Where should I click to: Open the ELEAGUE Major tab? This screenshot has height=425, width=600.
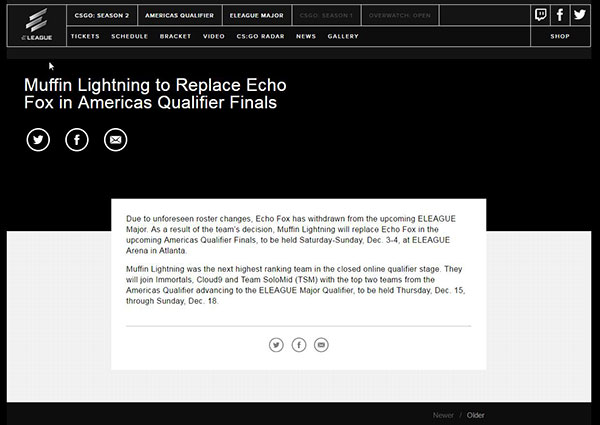pyautogui.click(x=254, y=16)
